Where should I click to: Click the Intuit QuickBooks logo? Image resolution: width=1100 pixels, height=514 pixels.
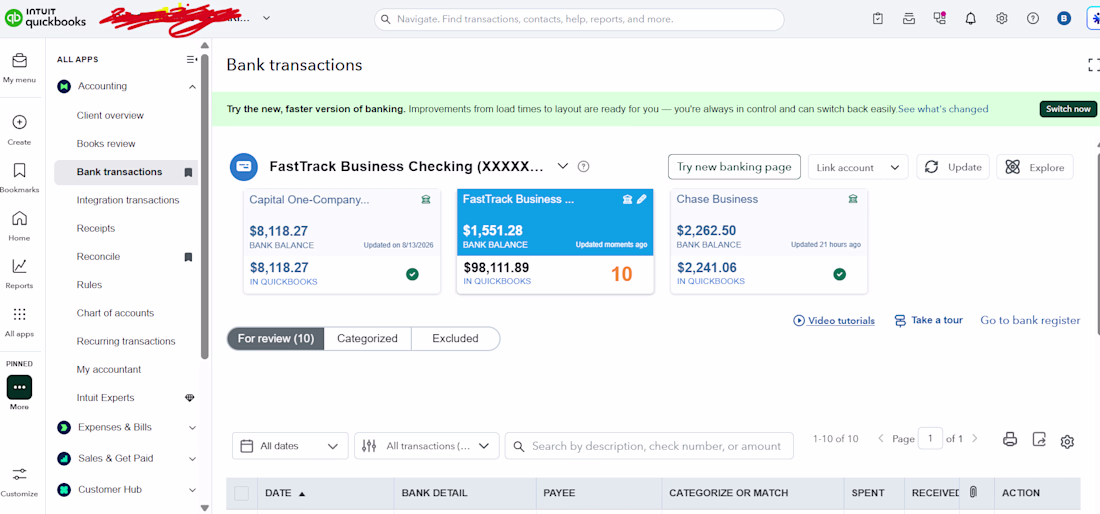[x=46, y=18]
